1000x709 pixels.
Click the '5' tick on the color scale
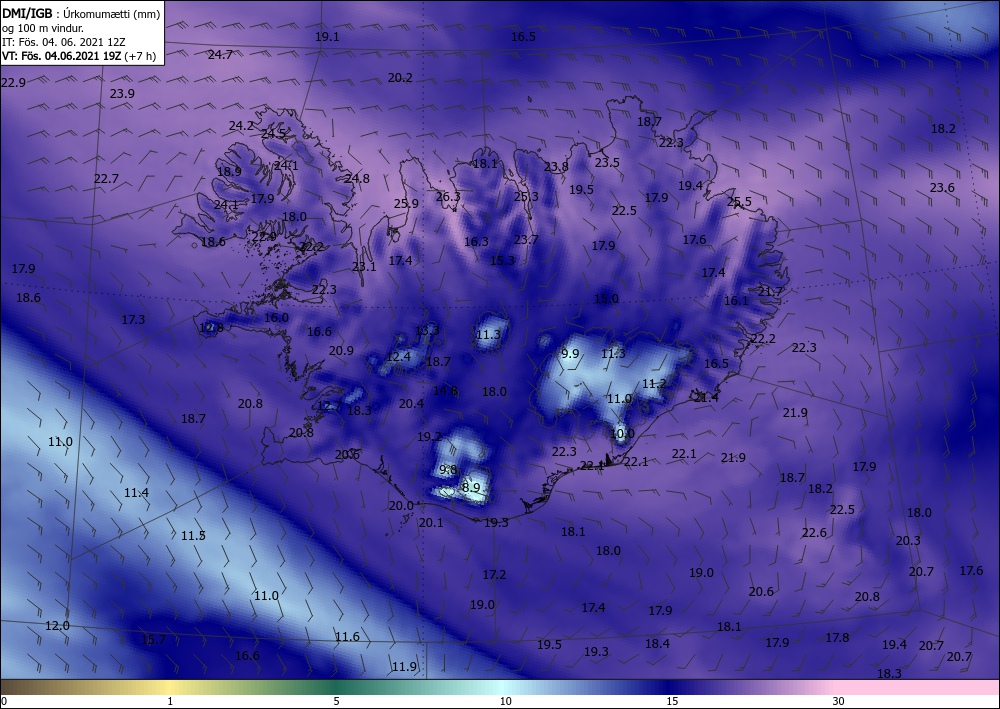(336, 701)
